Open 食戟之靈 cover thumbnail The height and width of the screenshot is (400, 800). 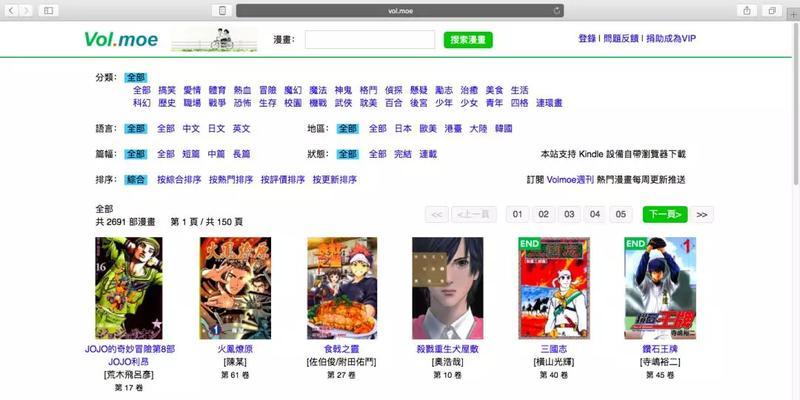pyautogui.click(x=342, y=288)
